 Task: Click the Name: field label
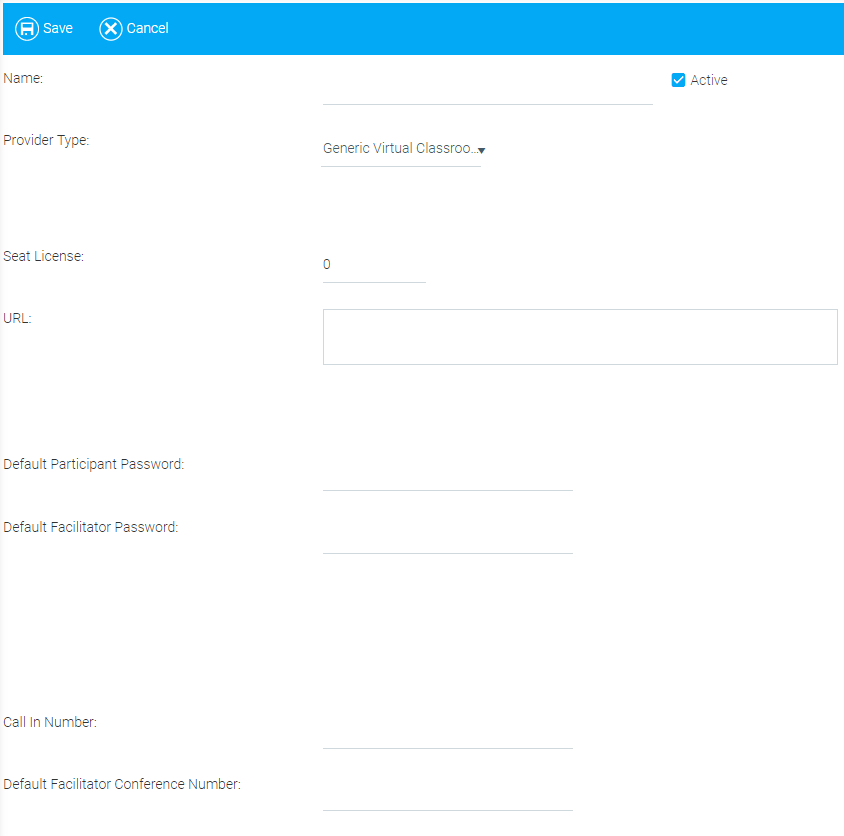point(24,78)
